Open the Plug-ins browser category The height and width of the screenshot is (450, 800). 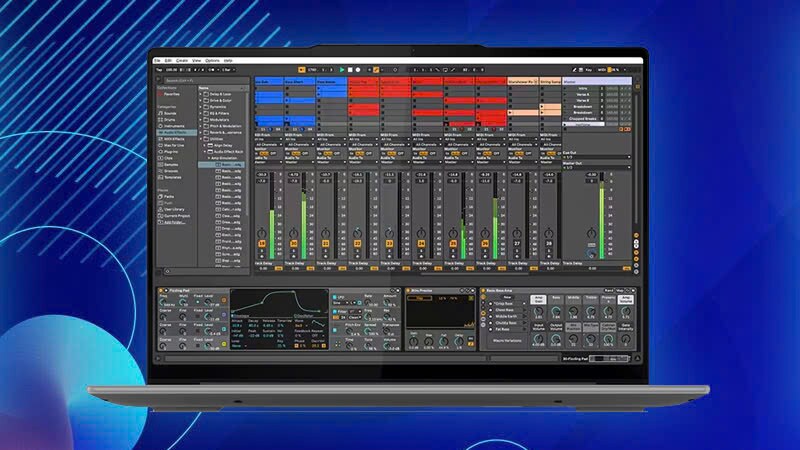(x=169, y=152)
